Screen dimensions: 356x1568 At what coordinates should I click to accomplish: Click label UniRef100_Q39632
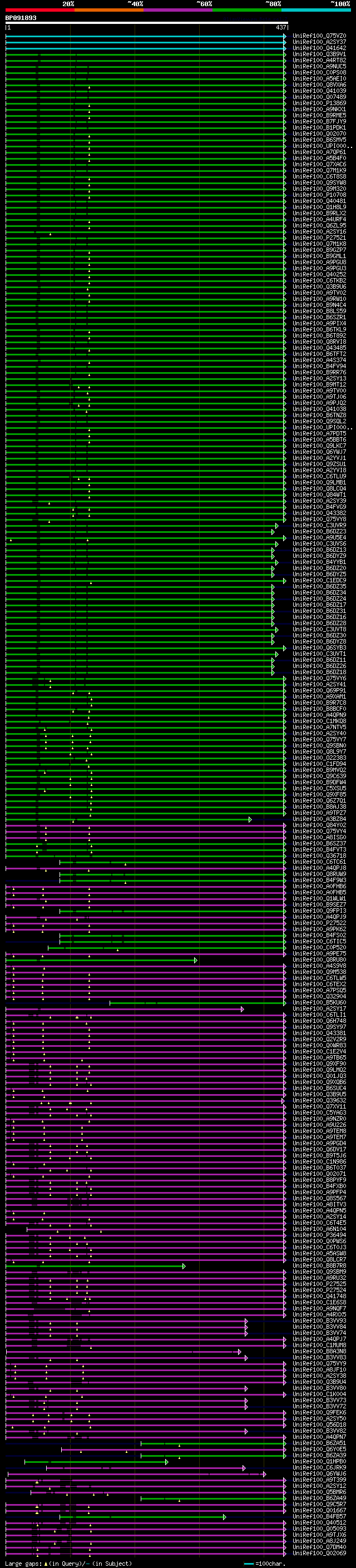pyautogui.click(x=319, y=1101)
